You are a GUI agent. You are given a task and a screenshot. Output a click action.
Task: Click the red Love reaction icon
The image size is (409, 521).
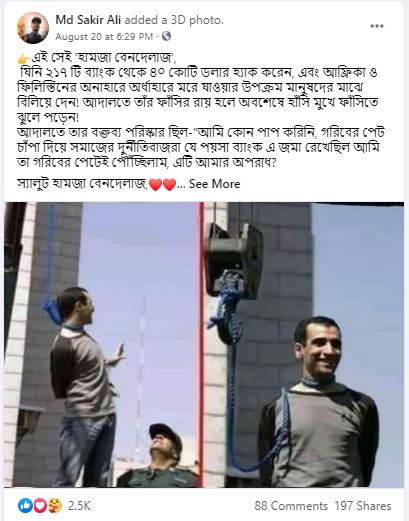pyautogui.click(x=40, y=506)
